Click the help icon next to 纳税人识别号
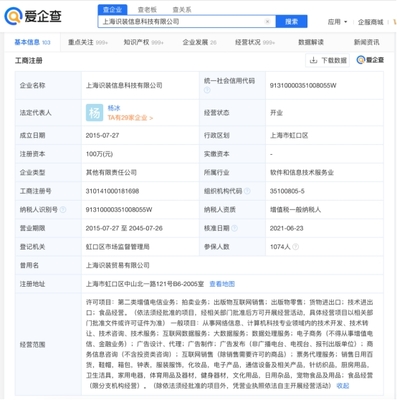 pyautogui.click(x=63, y=210)
